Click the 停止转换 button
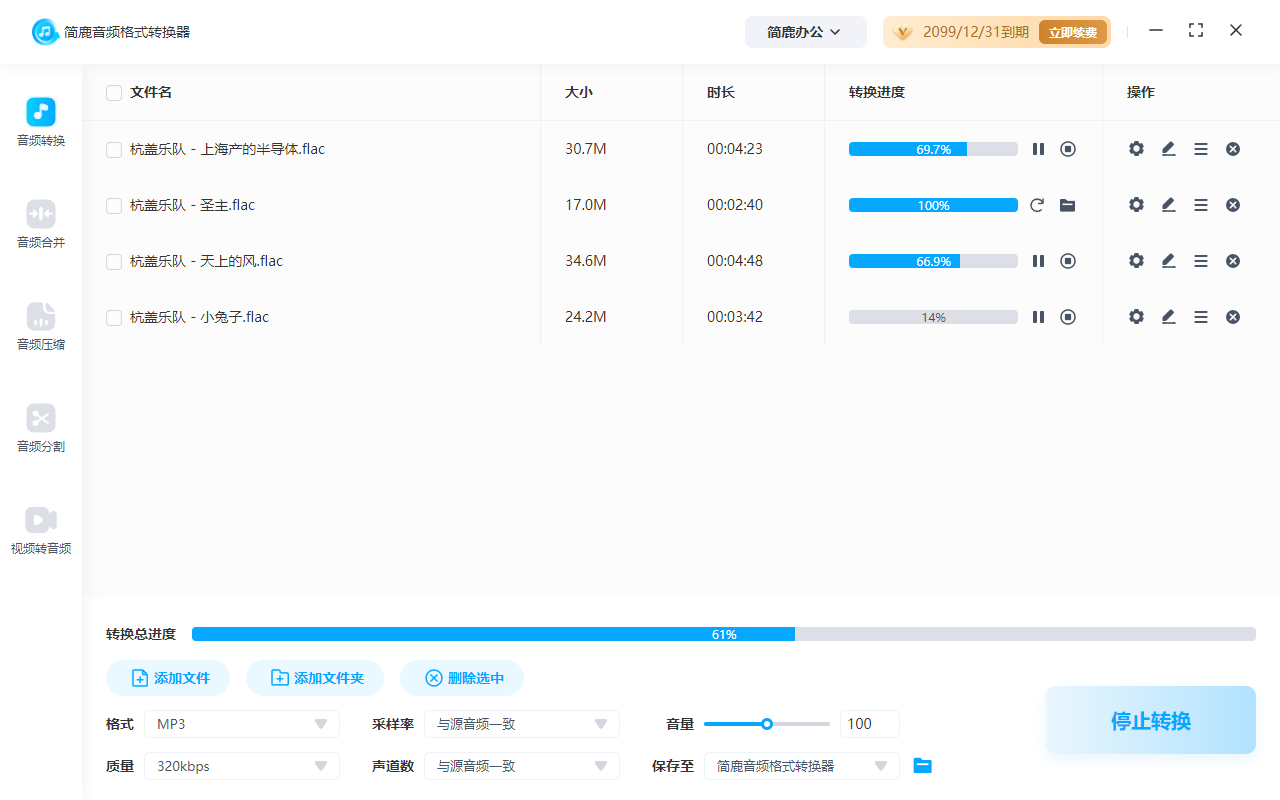 1150,720
